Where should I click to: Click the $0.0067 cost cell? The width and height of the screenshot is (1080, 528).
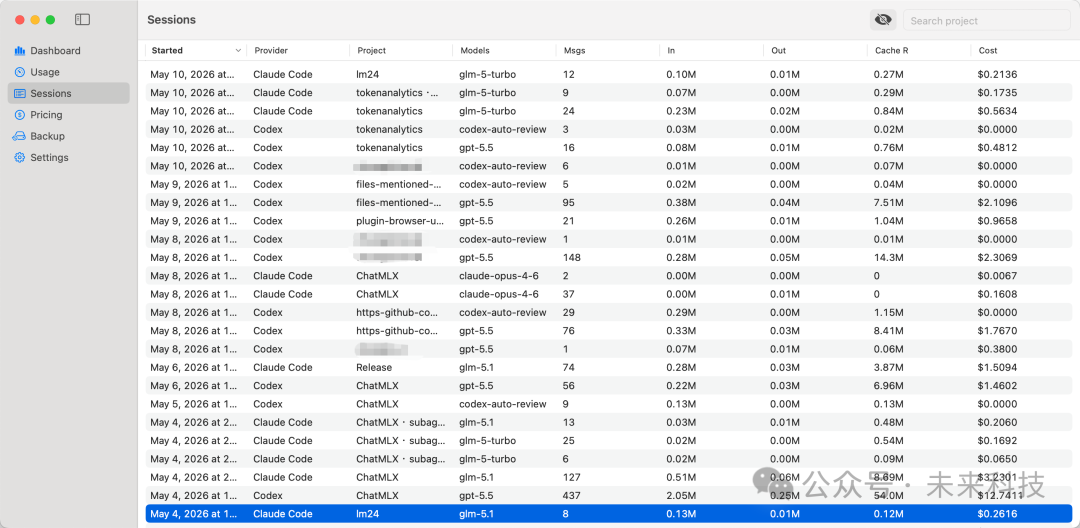click(997, 276)
